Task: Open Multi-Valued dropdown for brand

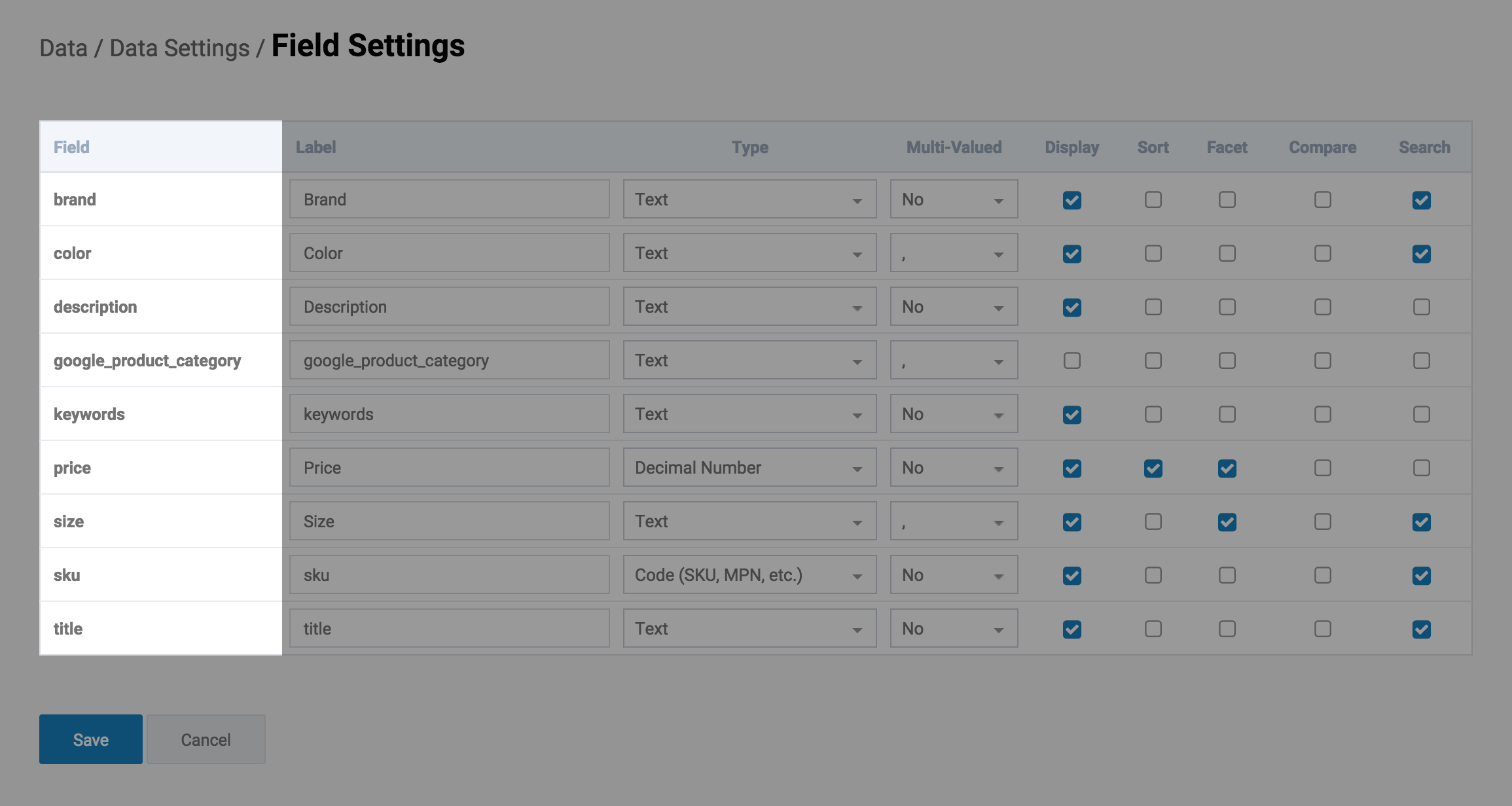Action: coord(953,200)
